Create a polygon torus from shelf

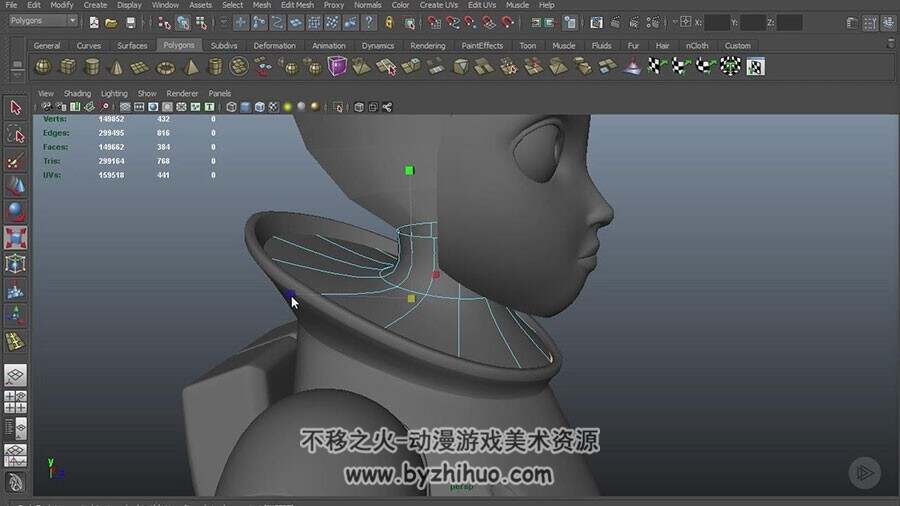165,67
